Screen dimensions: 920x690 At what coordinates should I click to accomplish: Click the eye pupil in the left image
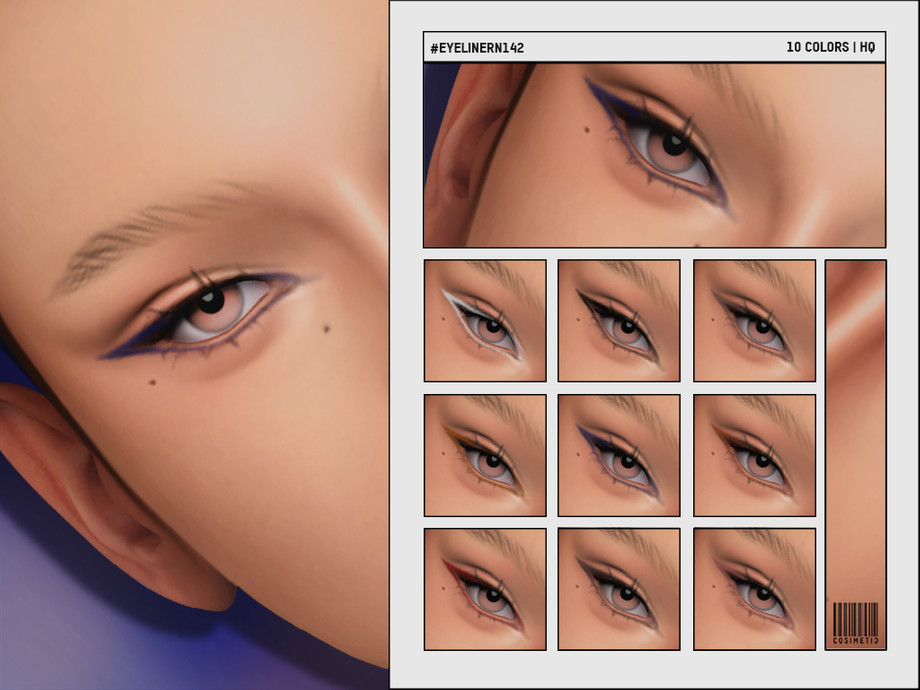tap(210, 300)
